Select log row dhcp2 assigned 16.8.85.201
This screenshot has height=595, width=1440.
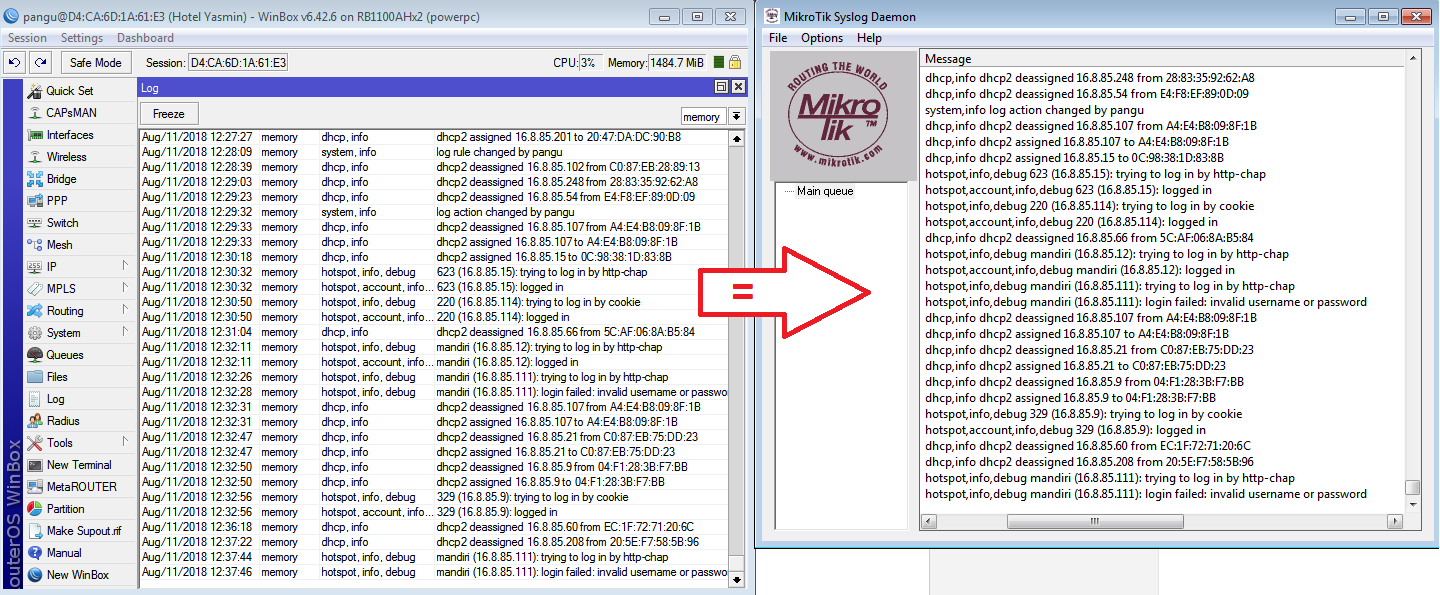click(x=434, y=137)
